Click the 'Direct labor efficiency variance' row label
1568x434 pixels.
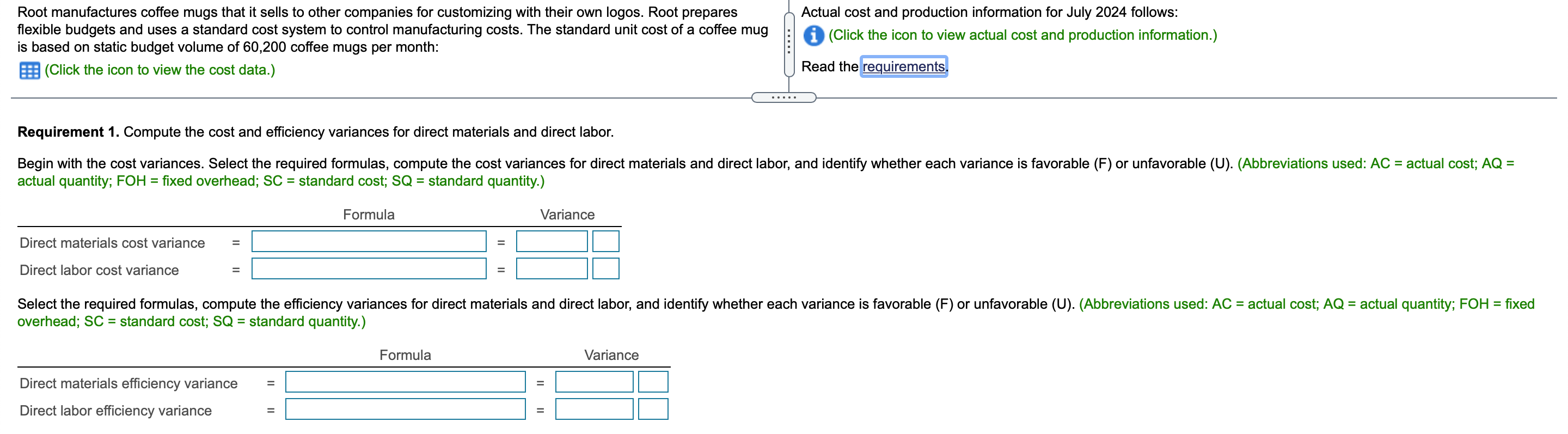(x=115, y=411)
